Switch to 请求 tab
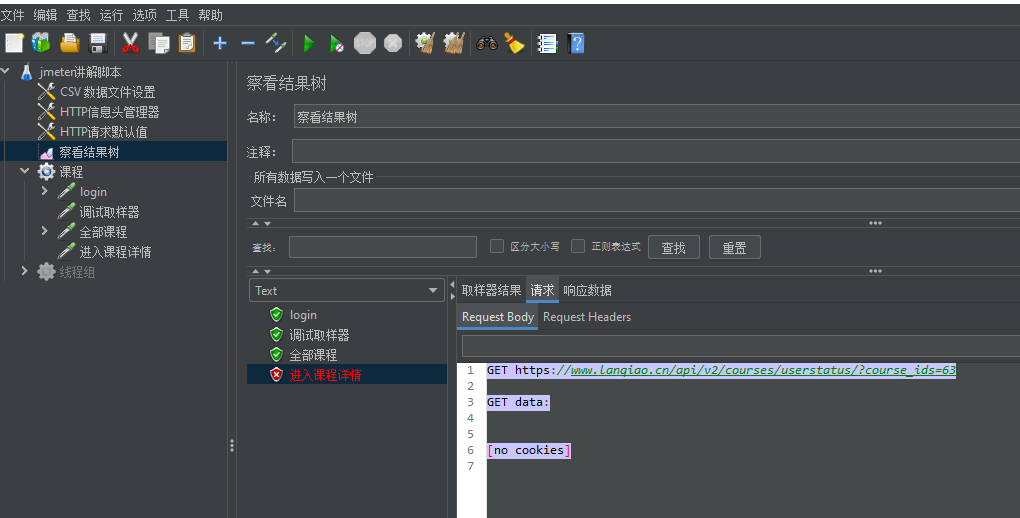 tap(542, 290)
